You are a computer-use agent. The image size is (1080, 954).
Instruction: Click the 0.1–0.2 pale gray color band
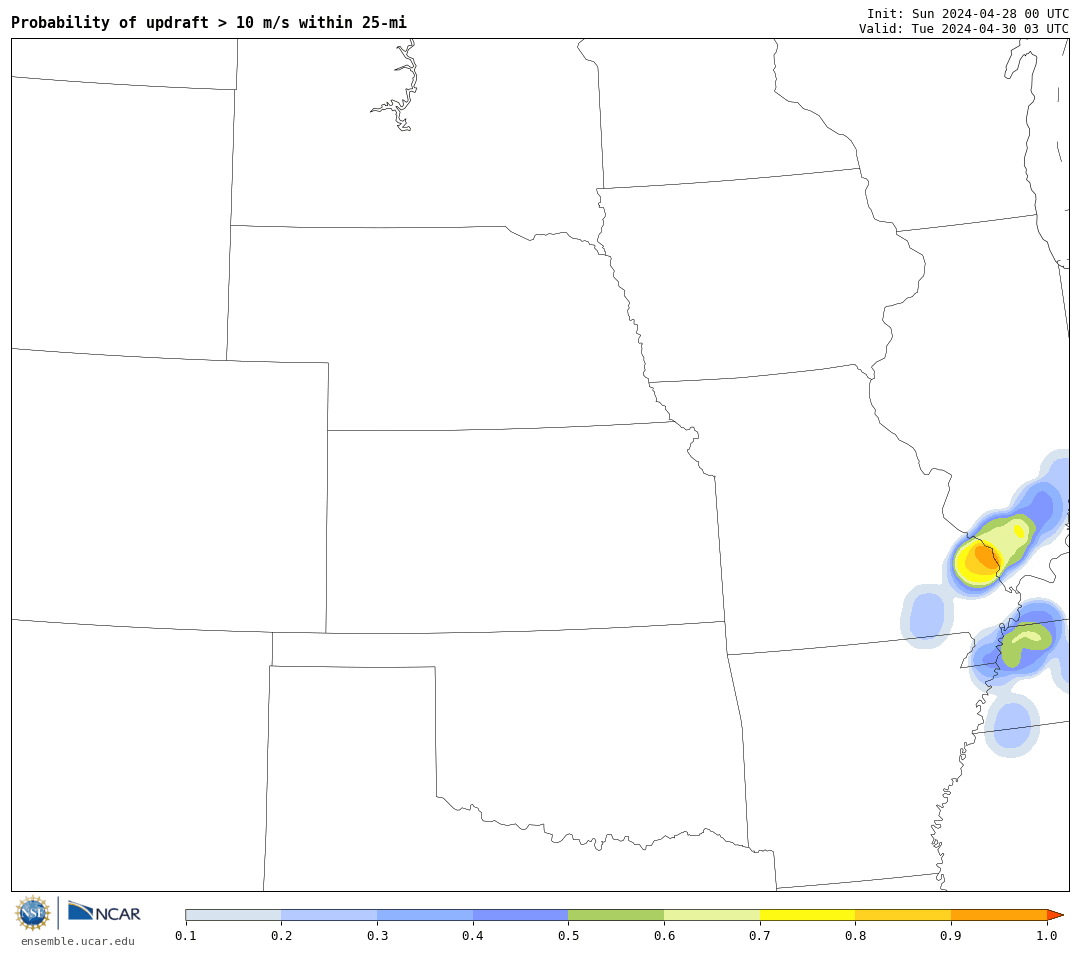click(233, 915)
